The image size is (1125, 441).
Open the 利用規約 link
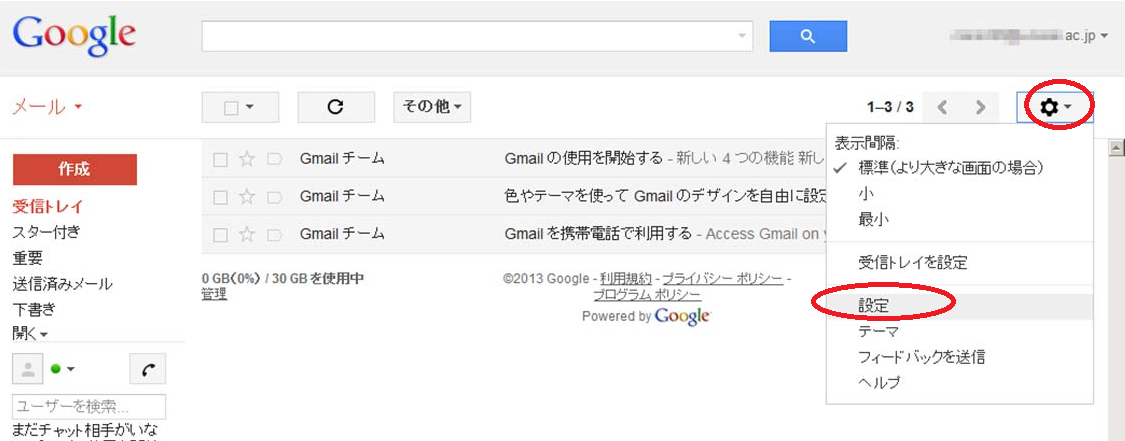(x=626, y=278)
